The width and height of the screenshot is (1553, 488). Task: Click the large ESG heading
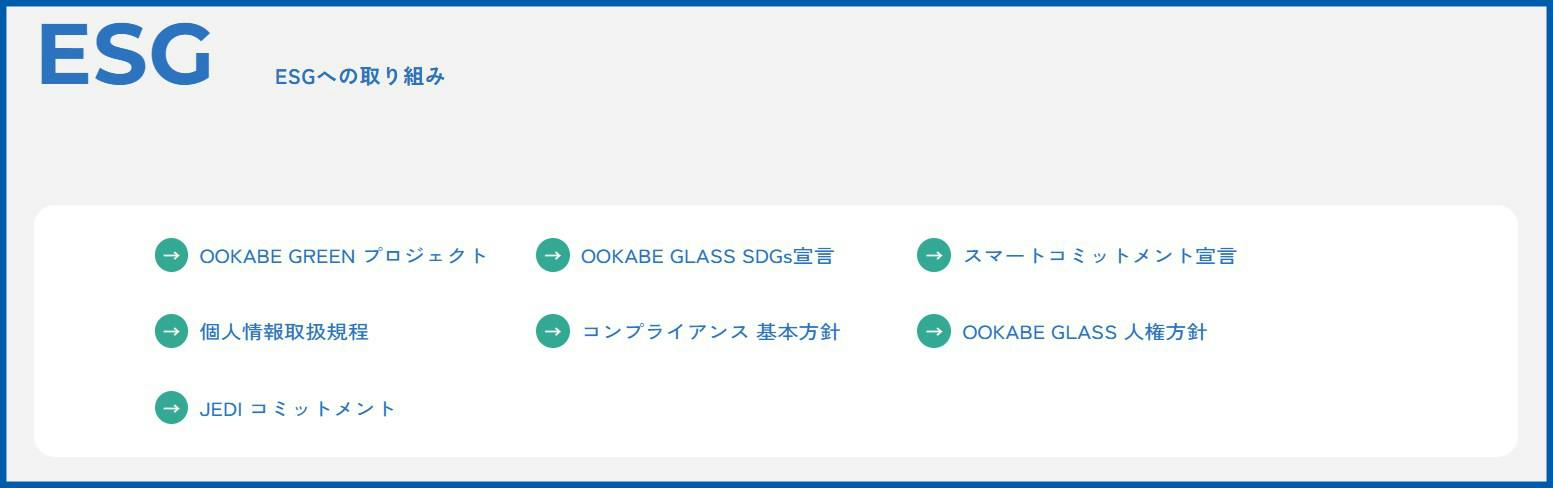(125, 55)
